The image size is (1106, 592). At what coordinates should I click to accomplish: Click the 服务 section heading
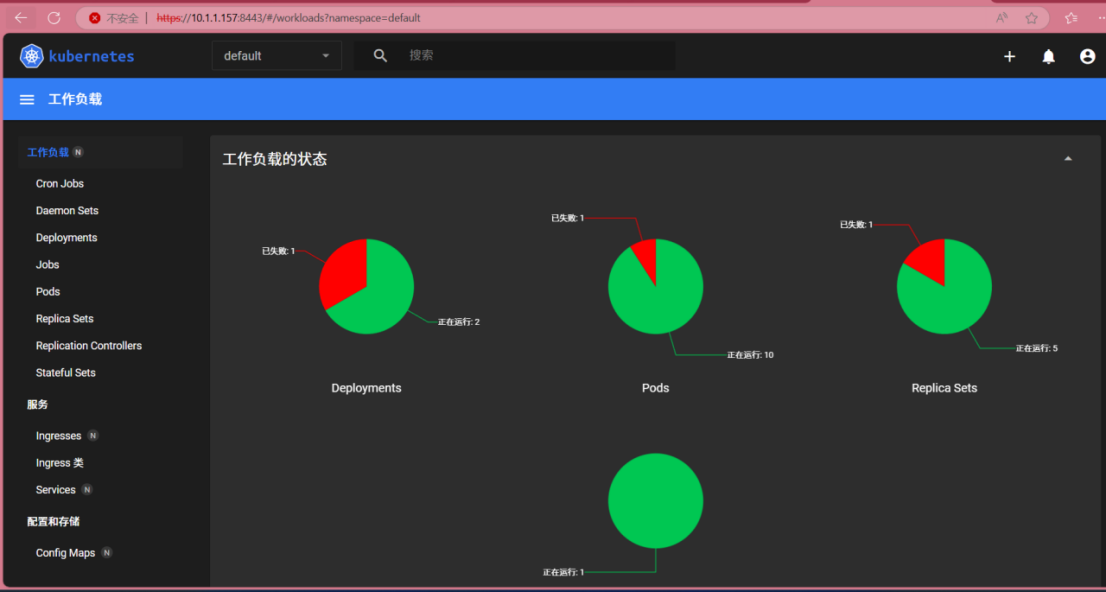(x=37, y=404)
